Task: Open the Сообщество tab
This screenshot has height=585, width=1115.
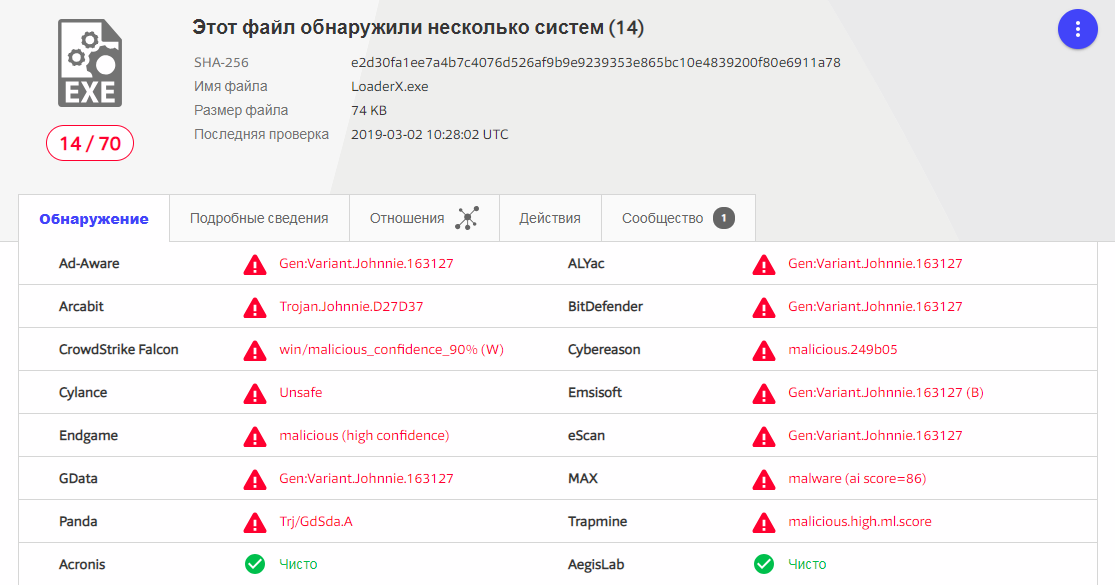Action: [662, 218]
